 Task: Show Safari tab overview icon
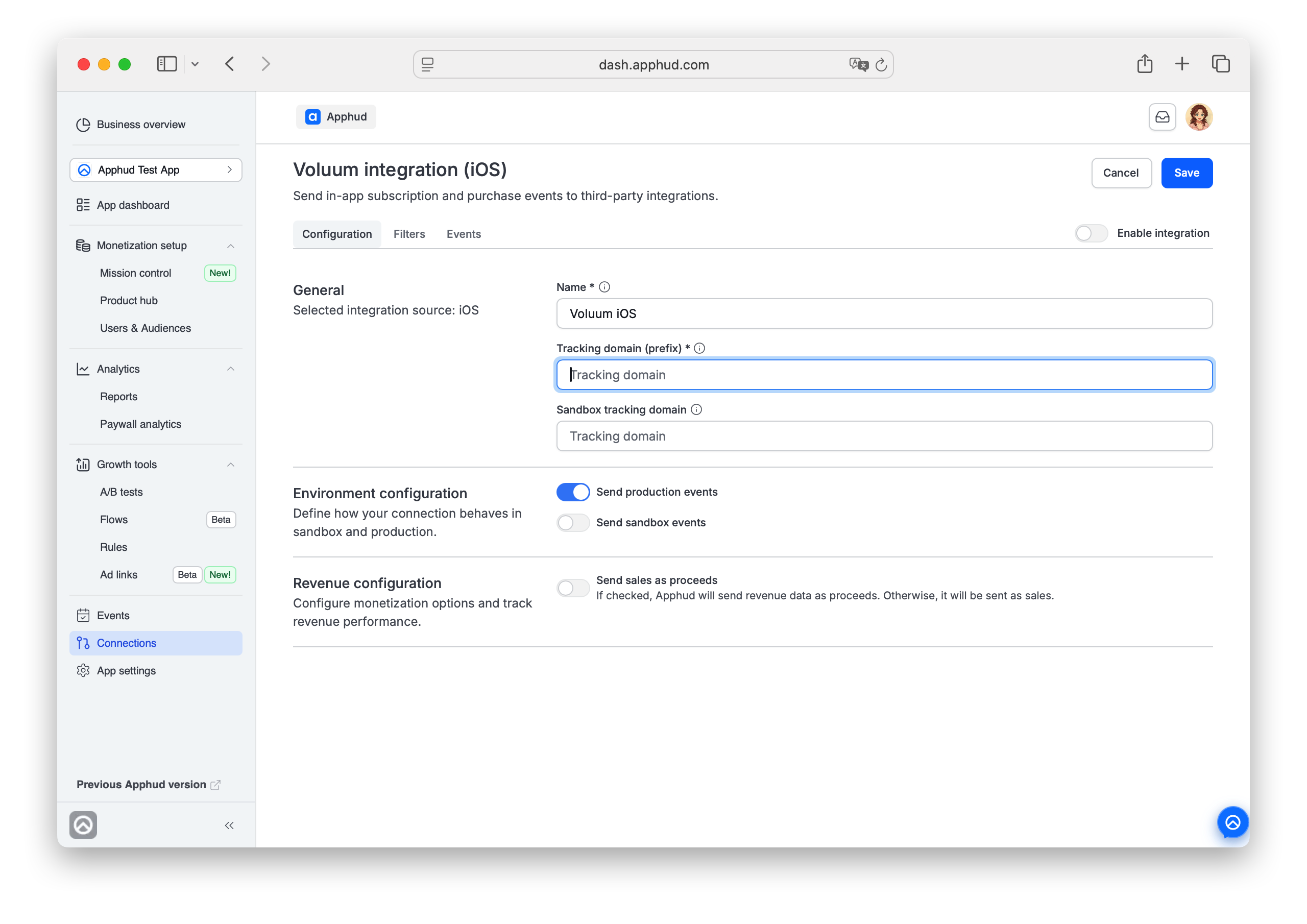click(x=1221, y=64)
